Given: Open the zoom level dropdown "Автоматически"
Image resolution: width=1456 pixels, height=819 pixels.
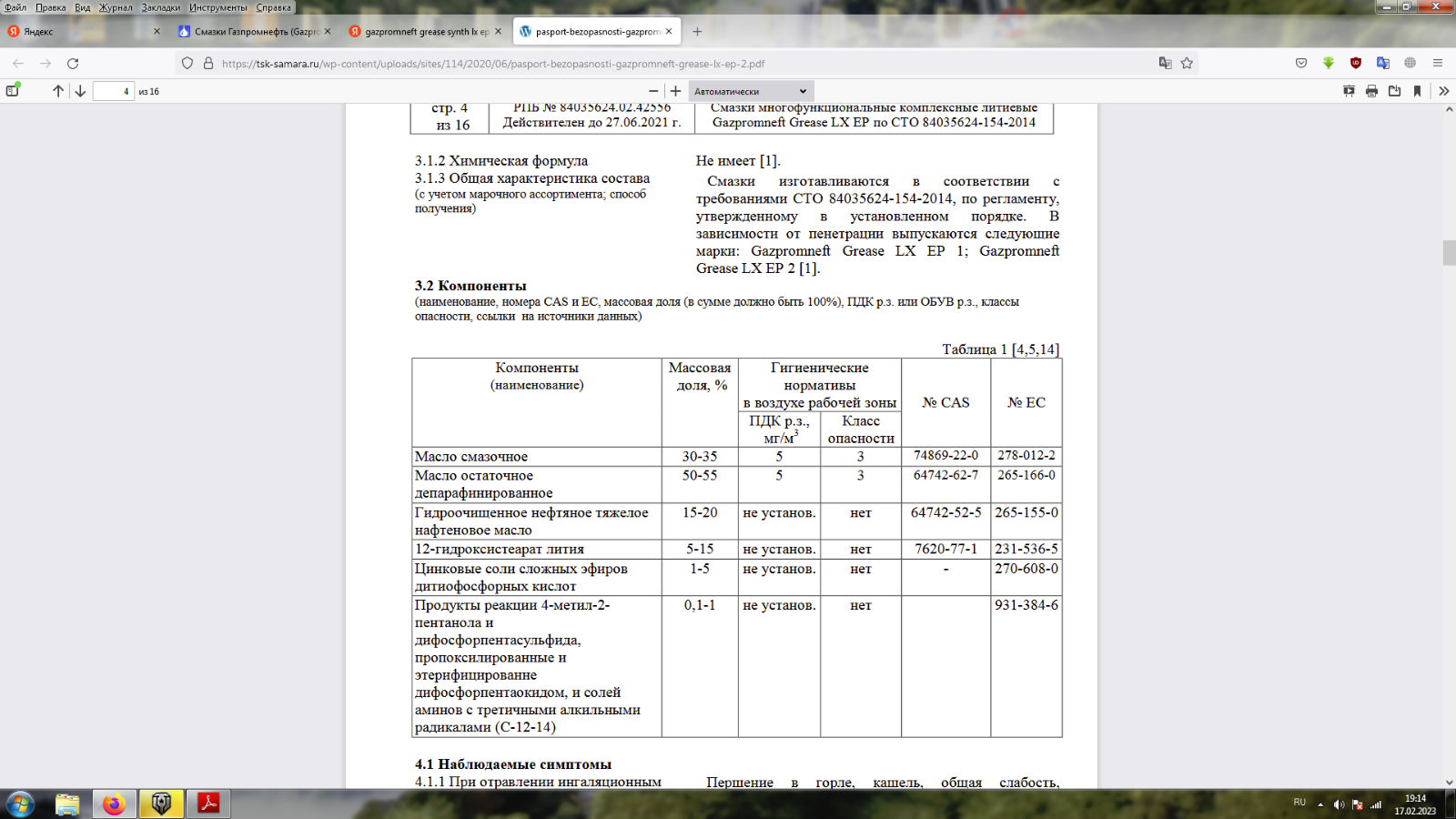Looking at the screenshot, I should [751, 91].
